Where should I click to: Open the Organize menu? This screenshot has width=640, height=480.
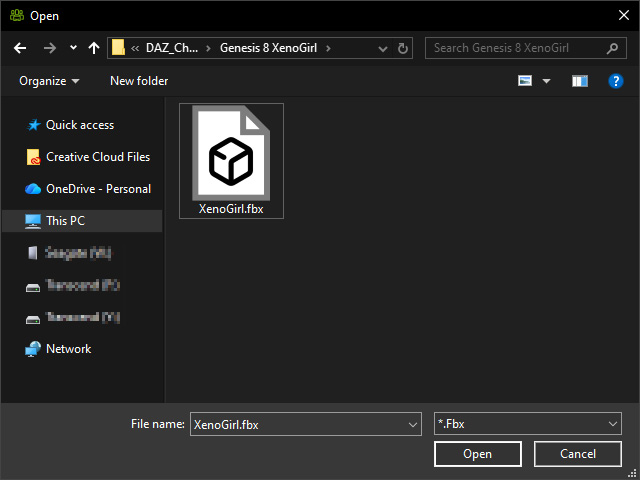(x=49, y=81)
